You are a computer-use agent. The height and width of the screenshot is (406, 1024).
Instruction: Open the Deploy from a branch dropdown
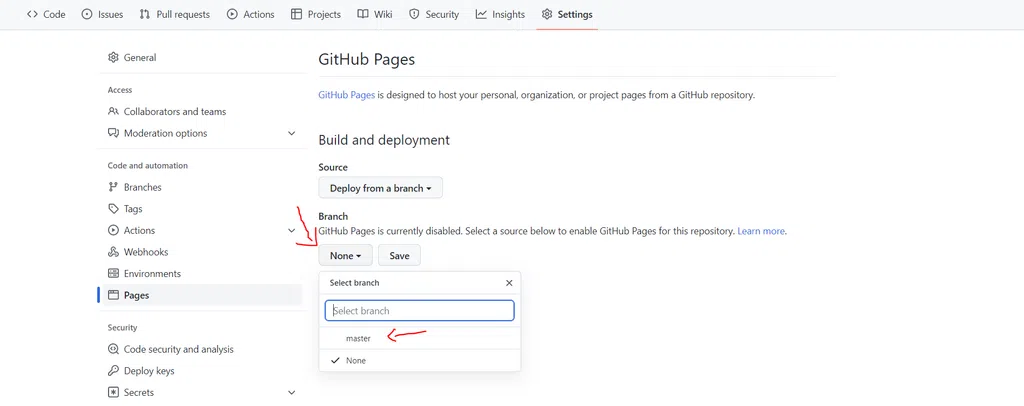[x=381, y=188]
